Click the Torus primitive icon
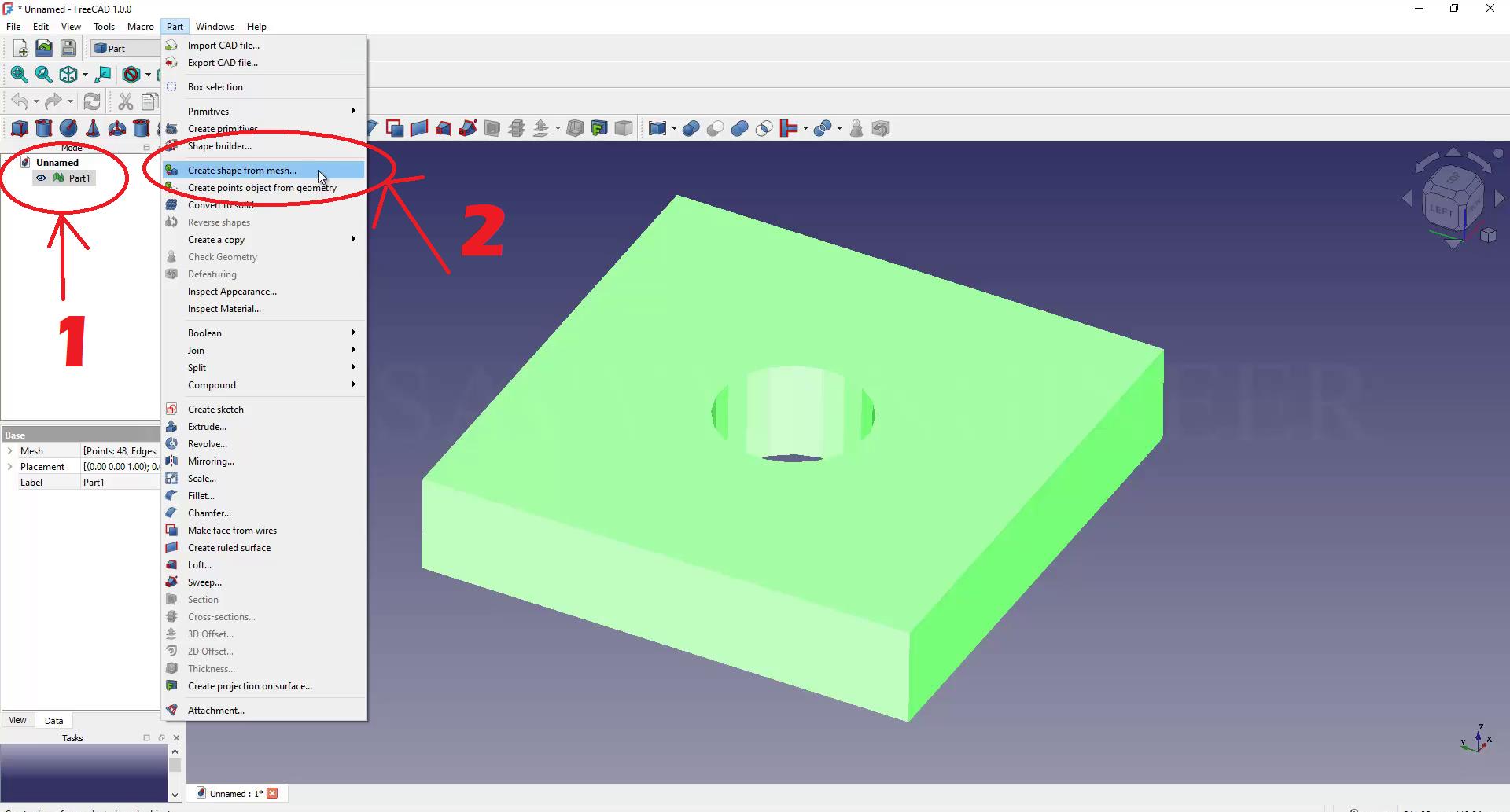 [x=117, y=128]
